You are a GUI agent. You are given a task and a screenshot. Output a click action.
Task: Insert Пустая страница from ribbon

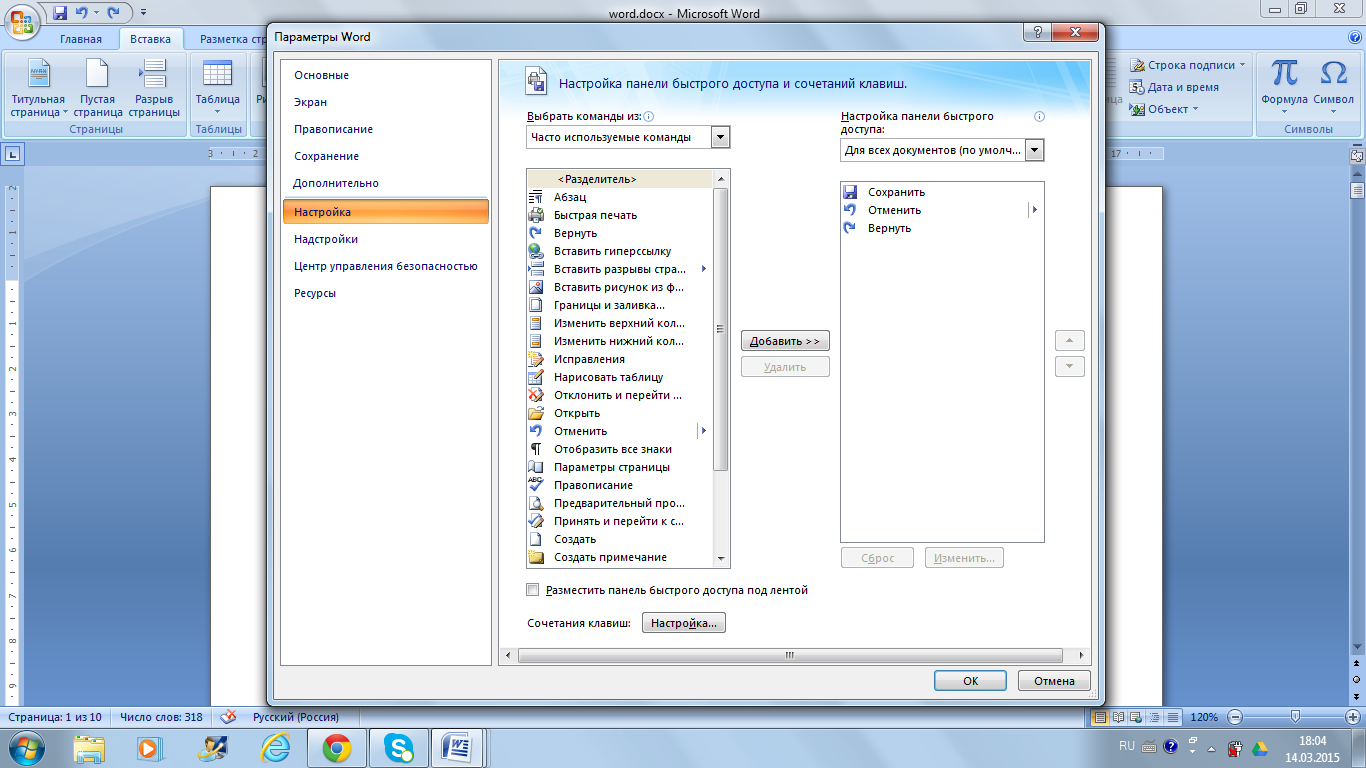(97, 90)
